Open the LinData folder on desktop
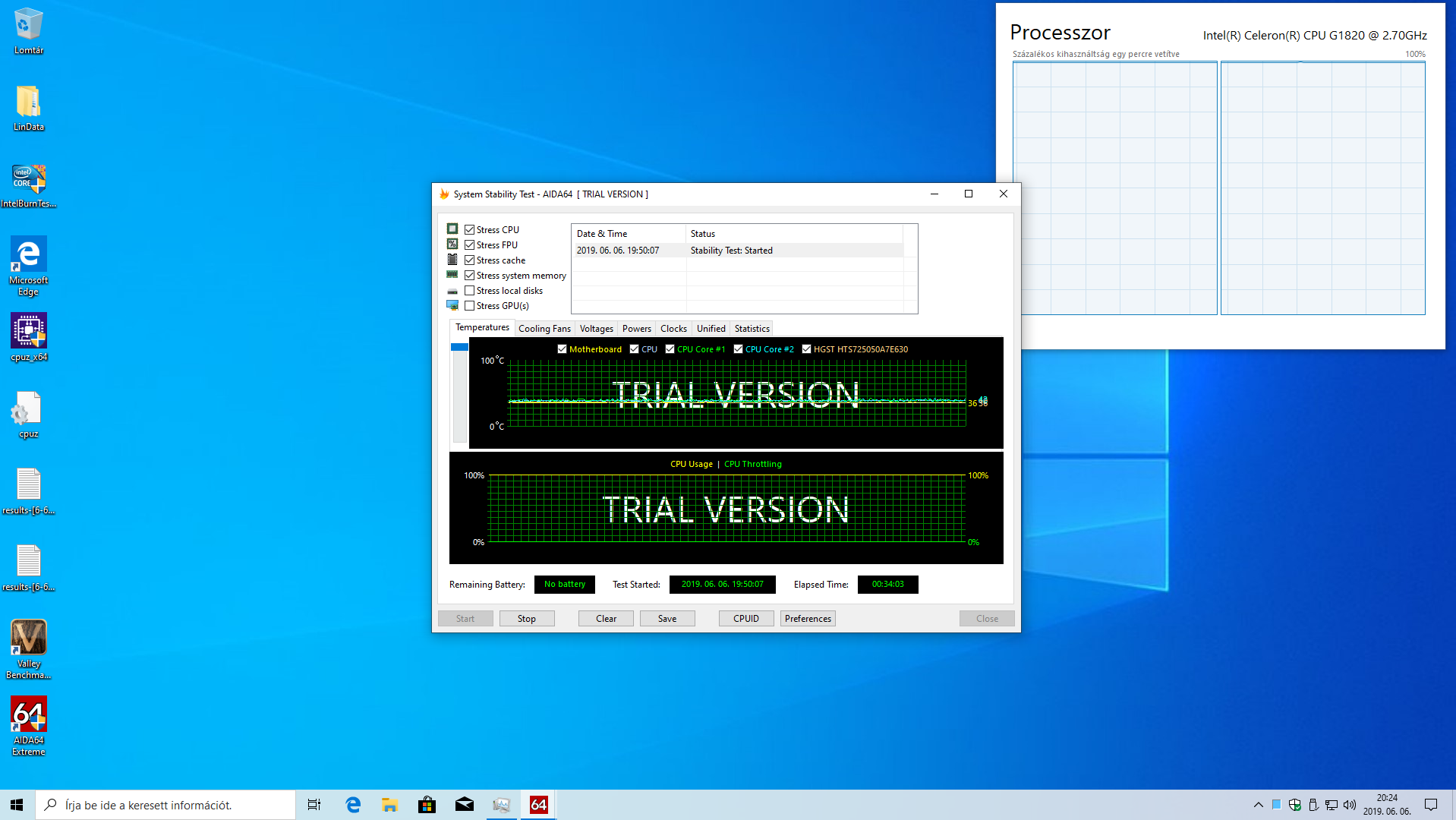This screenshot has width=1456, height=820. 29,108
